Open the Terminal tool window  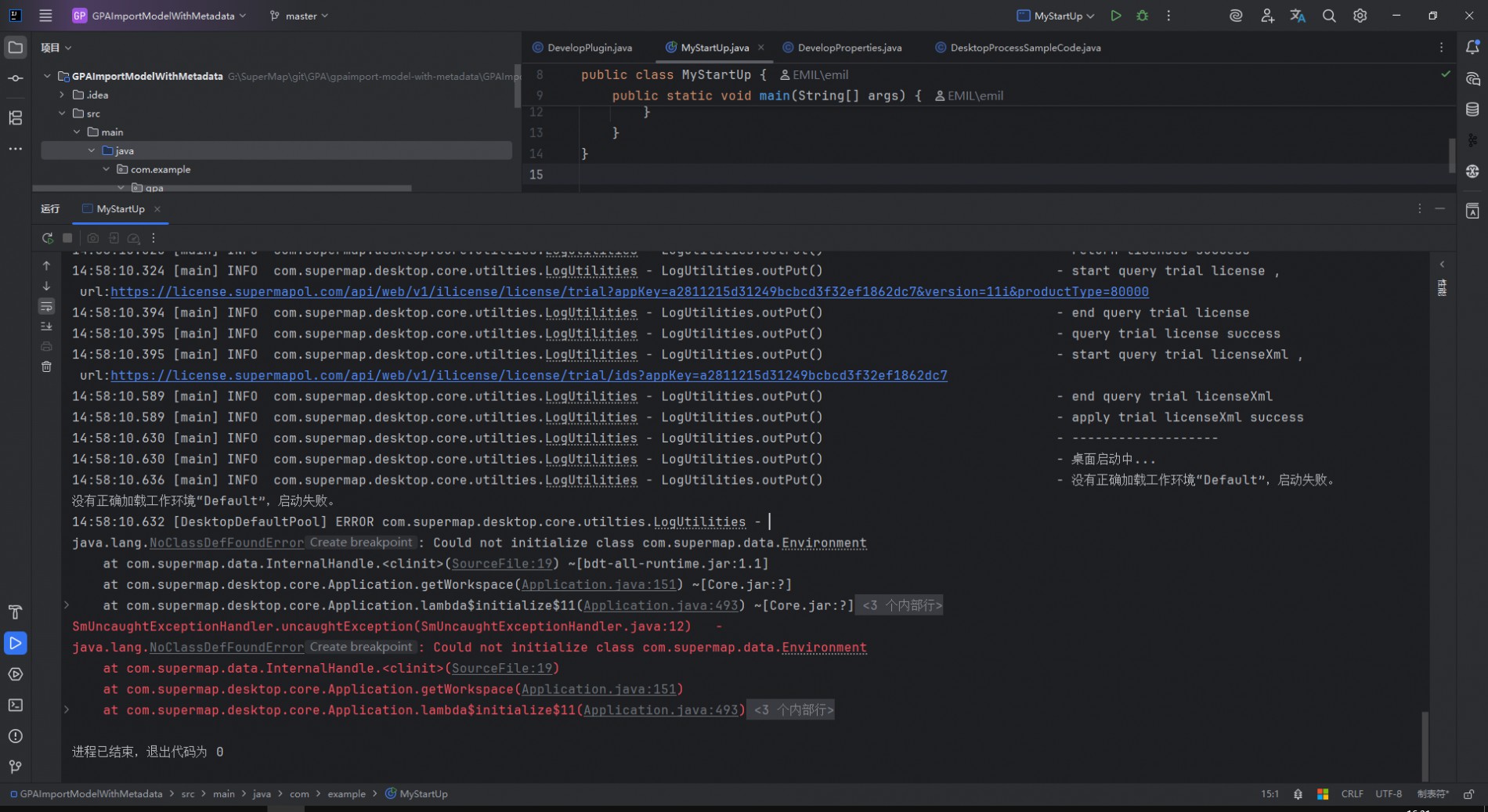tap(16, 705)
